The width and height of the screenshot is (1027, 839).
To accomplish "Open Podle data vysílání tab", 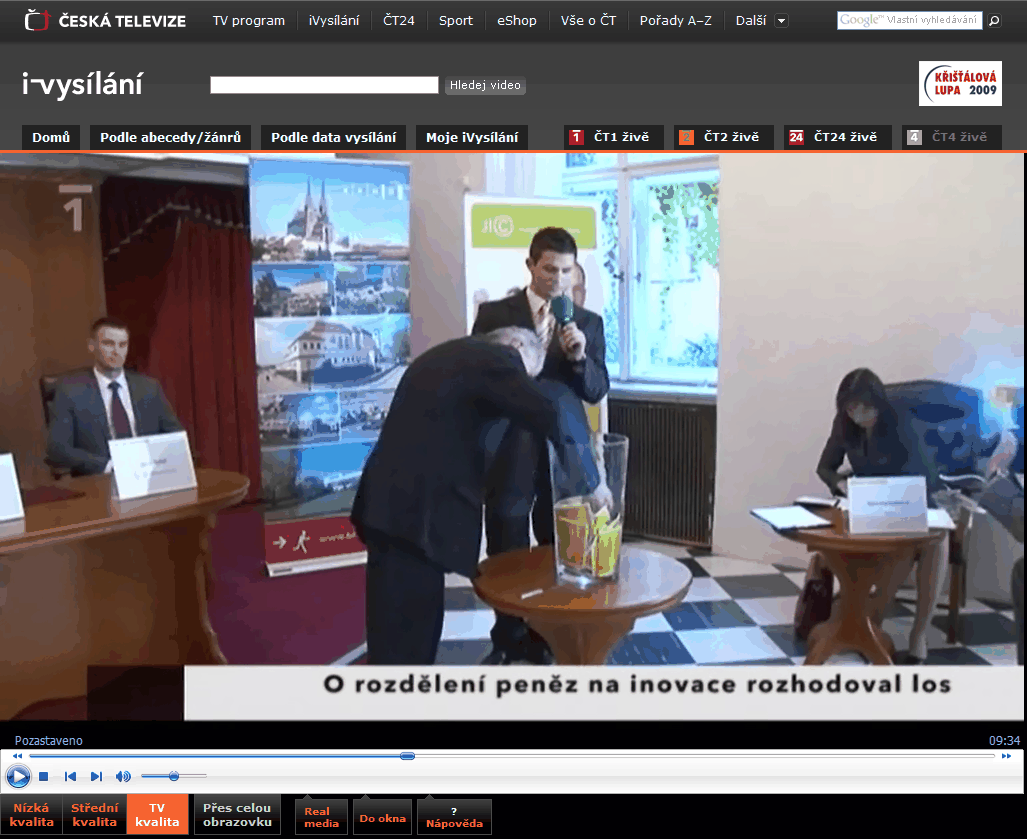I will pos(333,138).
